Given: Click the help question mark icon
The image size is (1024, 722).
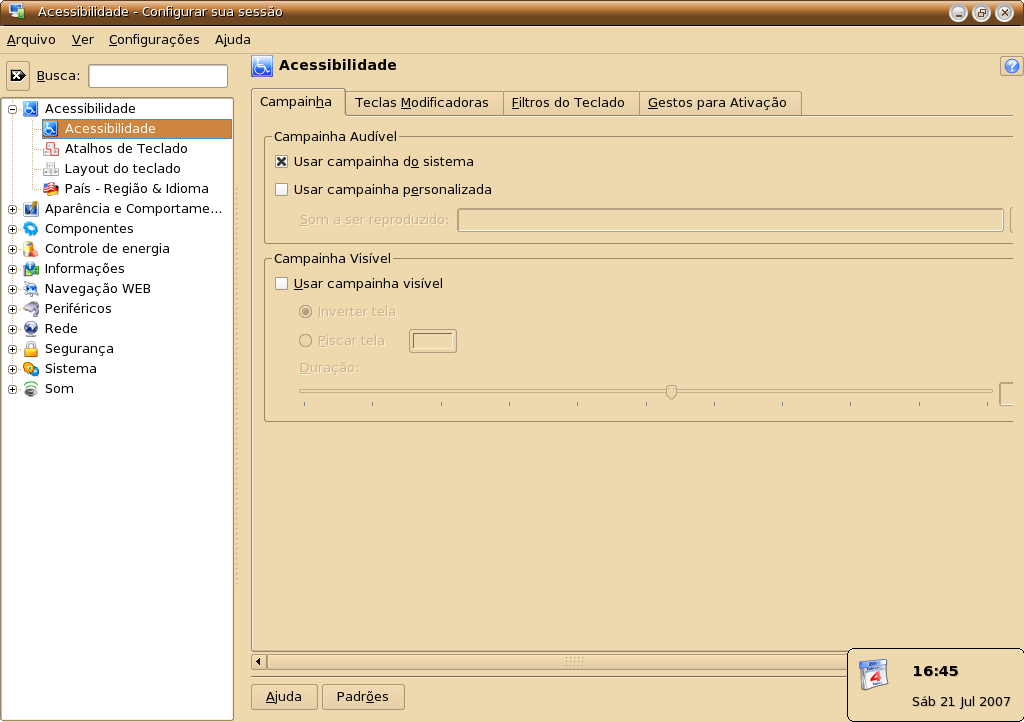Looking at the screenshot, I should 1012,66.
